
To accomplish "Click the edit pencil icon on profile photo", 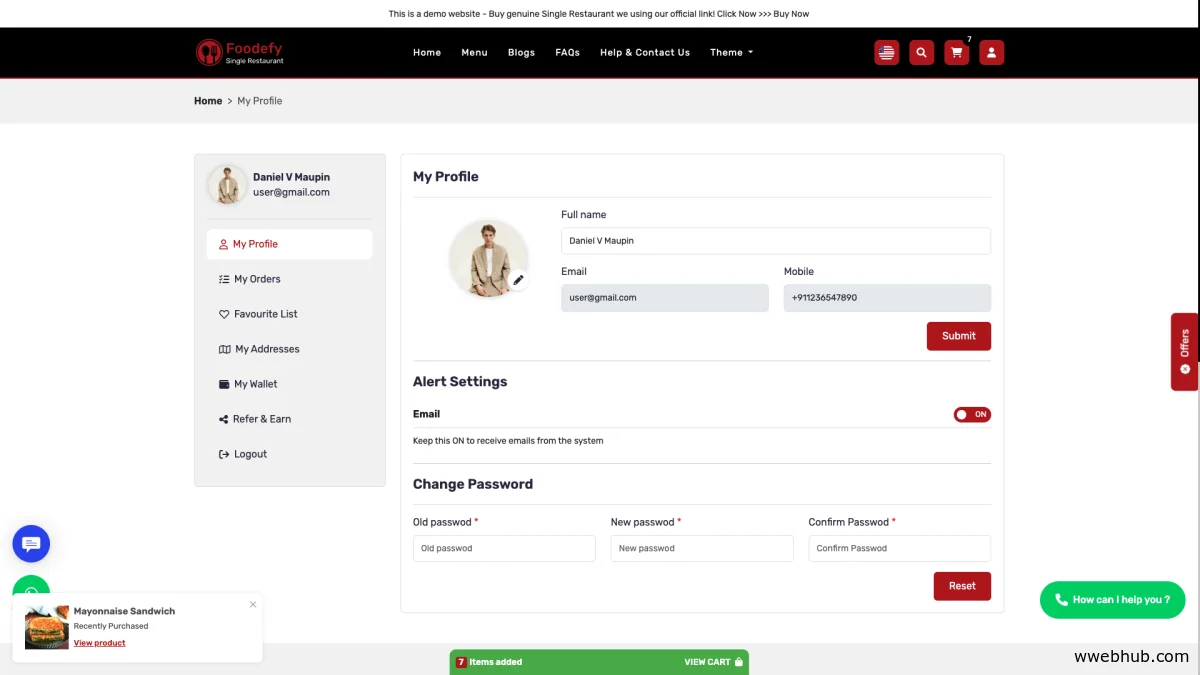I will click(x=518, y=281).
